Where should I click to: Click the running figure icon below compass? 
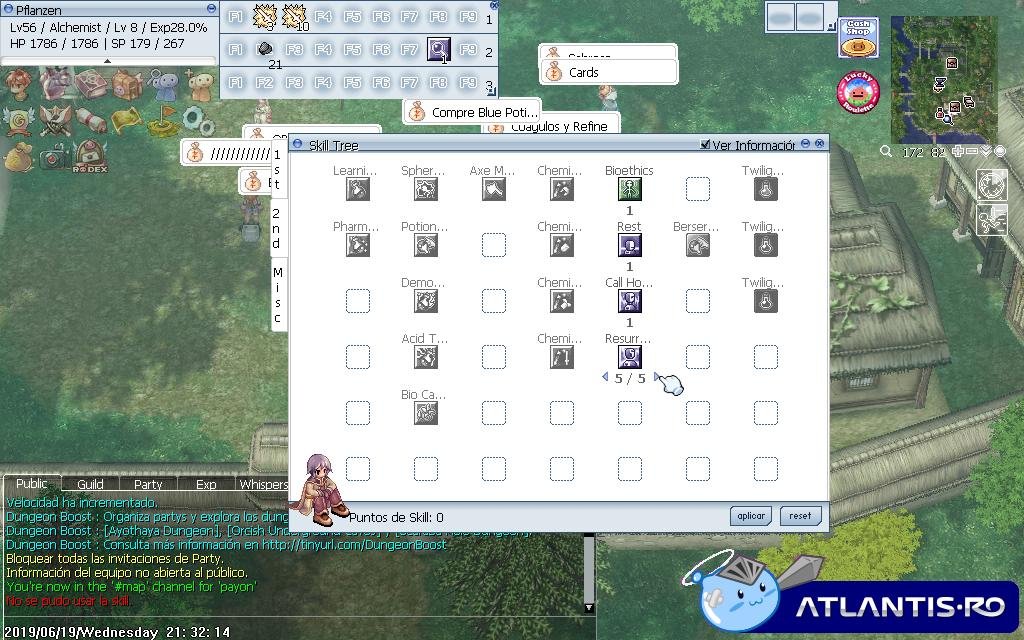[991, 219]
